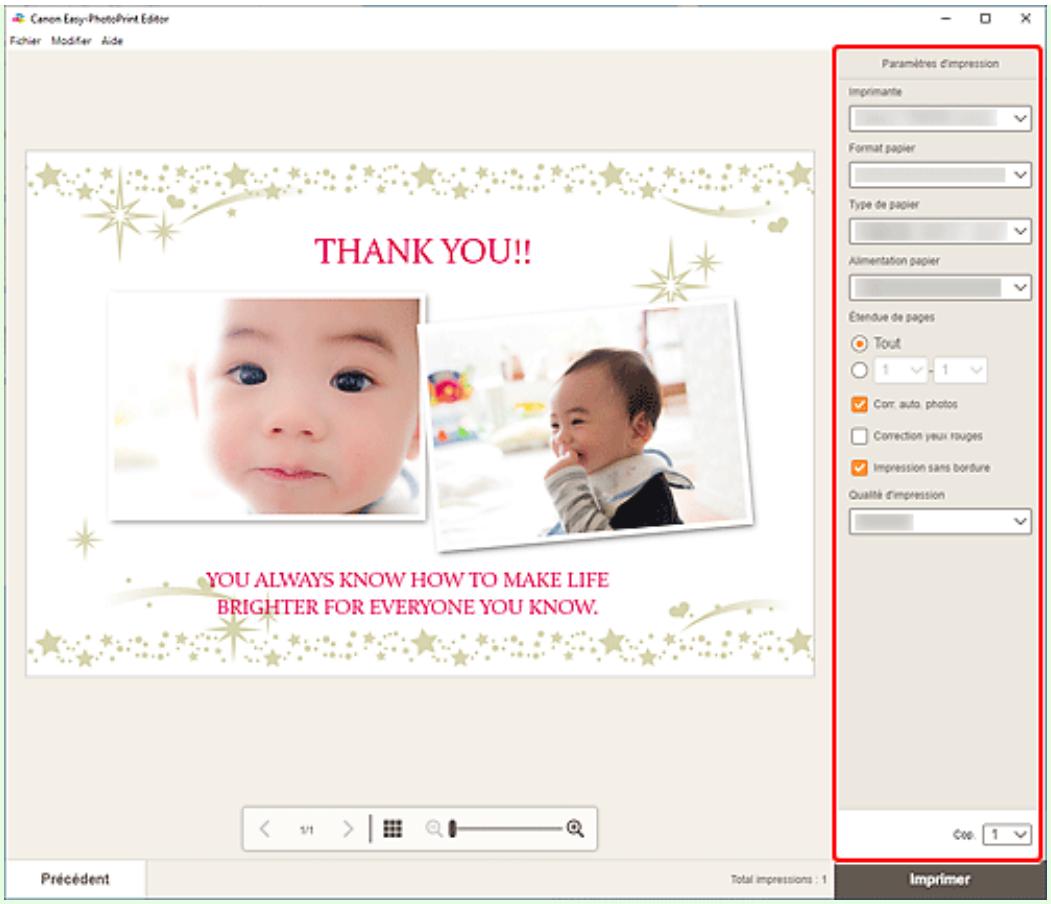The height and width of the screenshot is (904, 1051).
Task: Expand the Imprimante dropdown
Action: (x=939, y=119)
